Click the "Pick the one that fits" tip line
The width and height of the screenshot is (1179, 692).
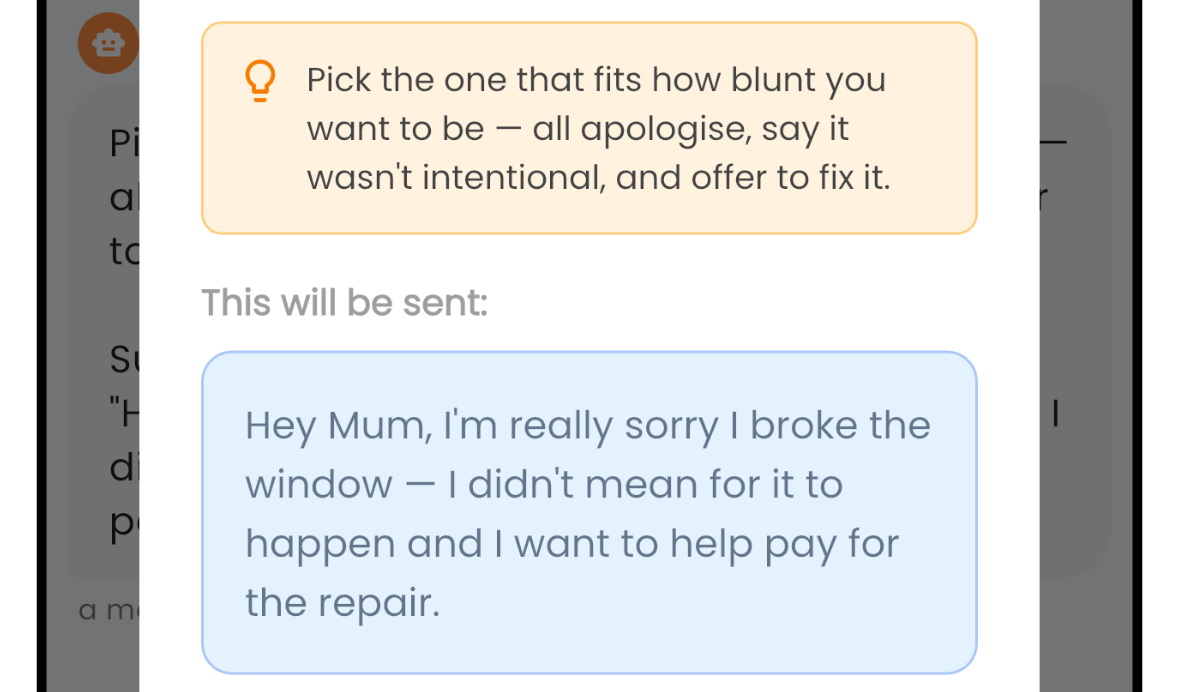596,80
